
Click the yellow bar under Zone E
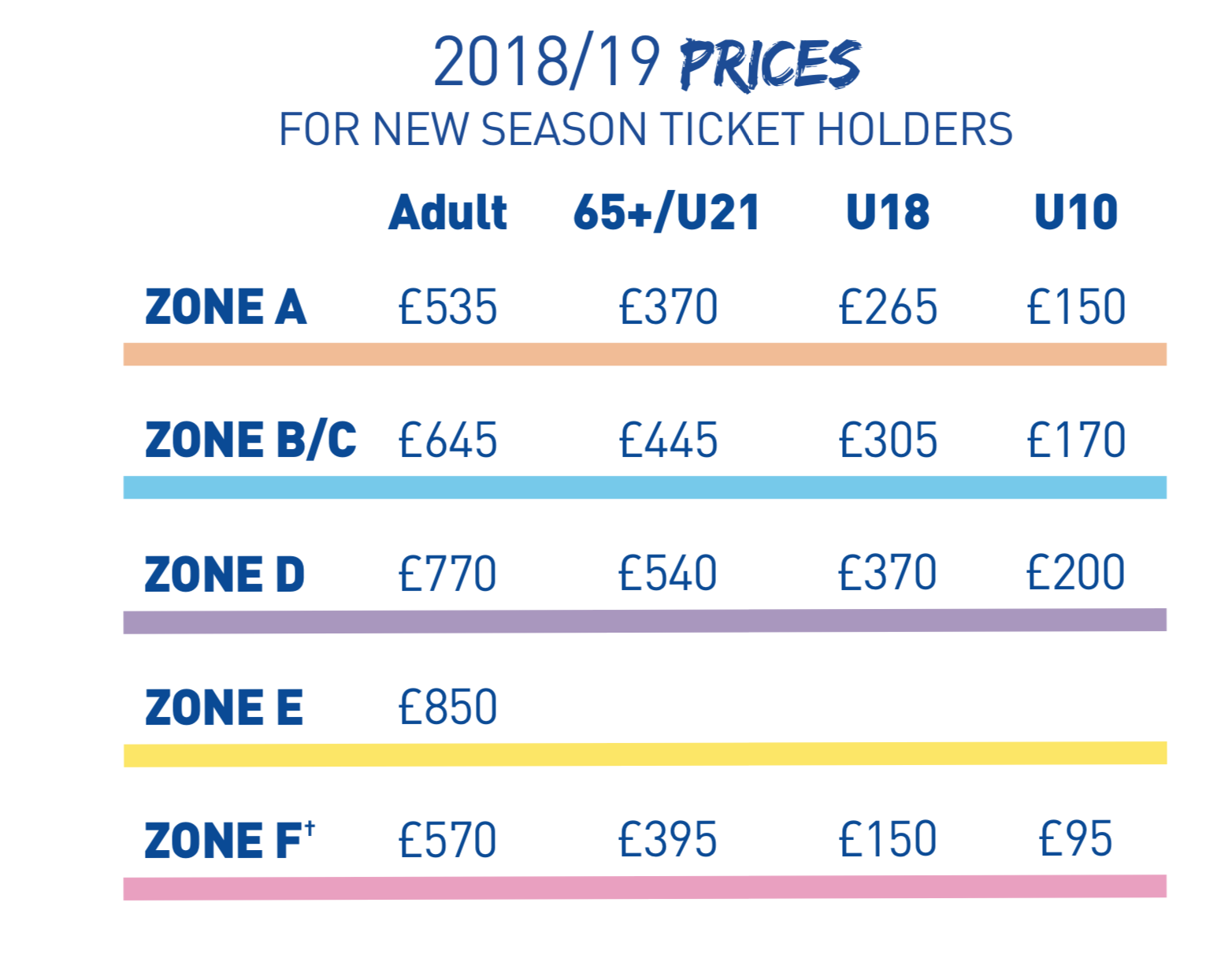(x=645, y=754)
